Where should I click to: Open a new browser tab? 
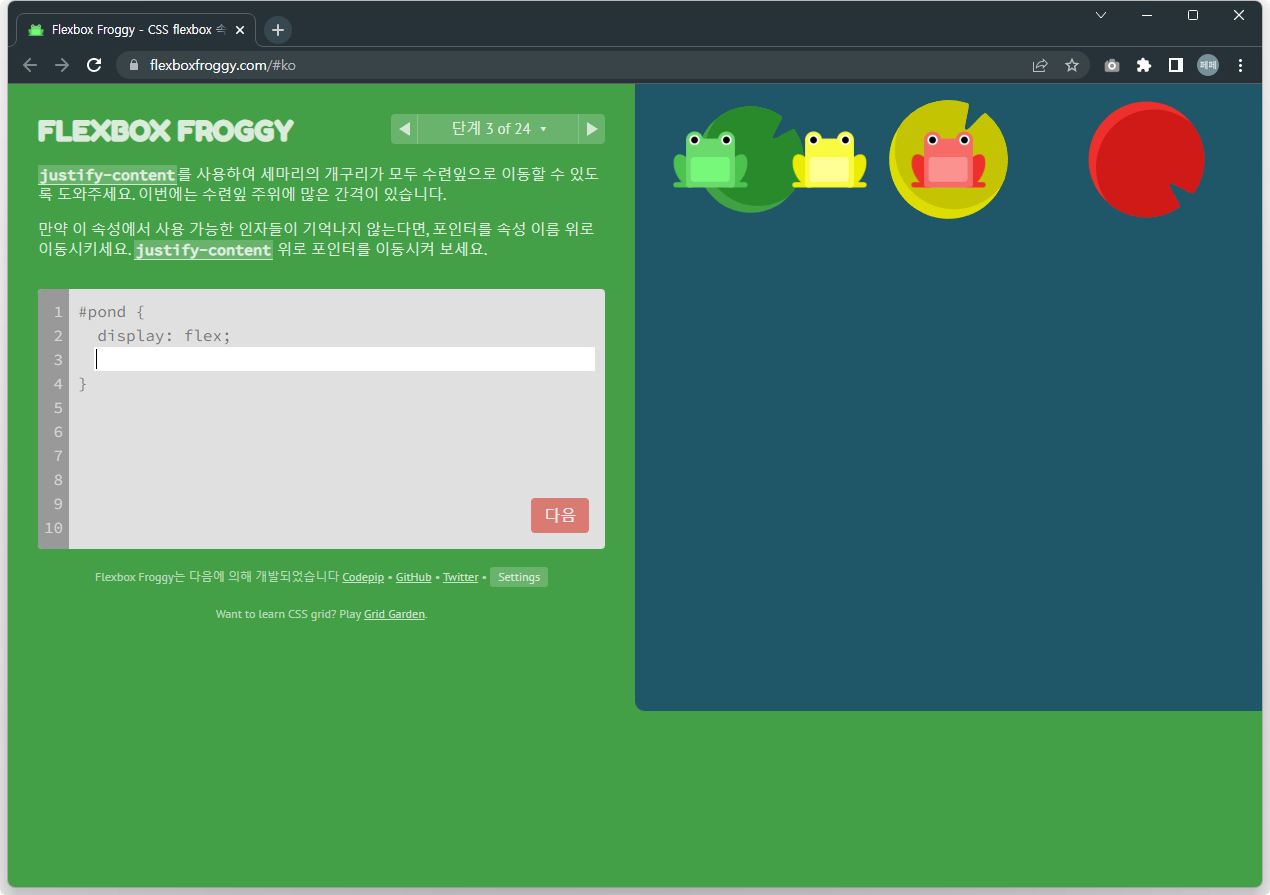point(278,30)
